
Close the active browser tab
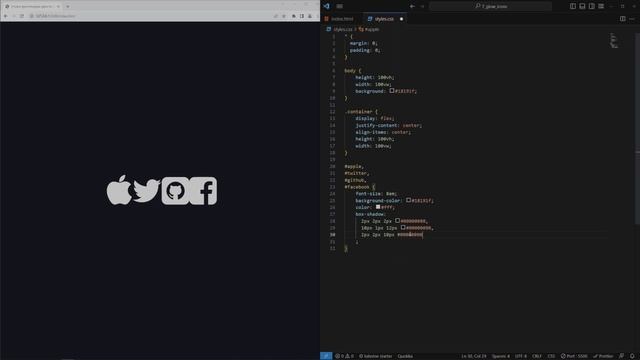[58, 6]
